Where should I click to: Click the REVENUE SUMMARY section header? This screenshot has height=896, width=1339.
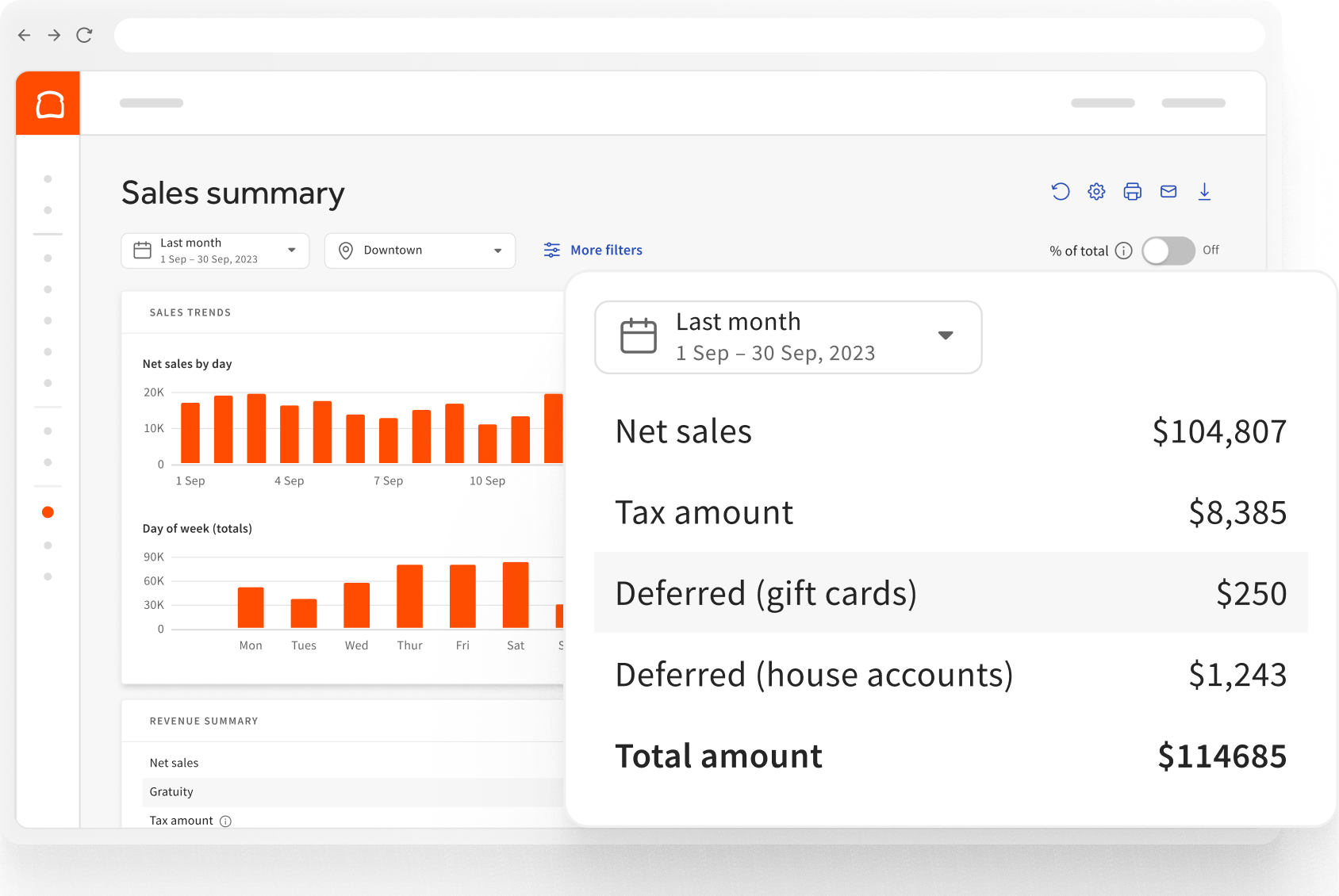pos(204,721)
